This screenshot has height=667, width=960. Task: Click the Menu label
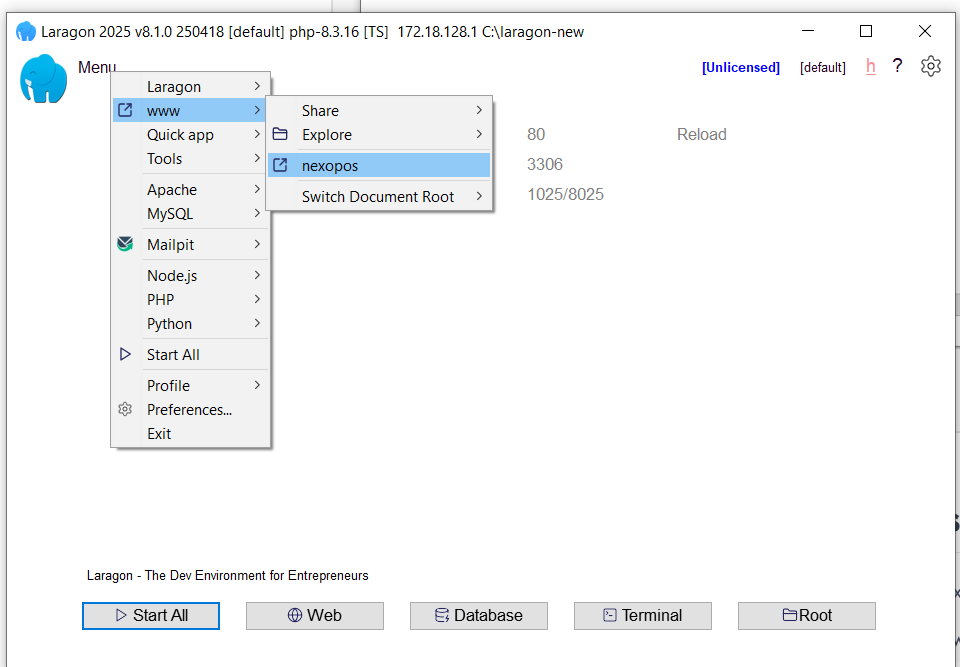(97, 67)
